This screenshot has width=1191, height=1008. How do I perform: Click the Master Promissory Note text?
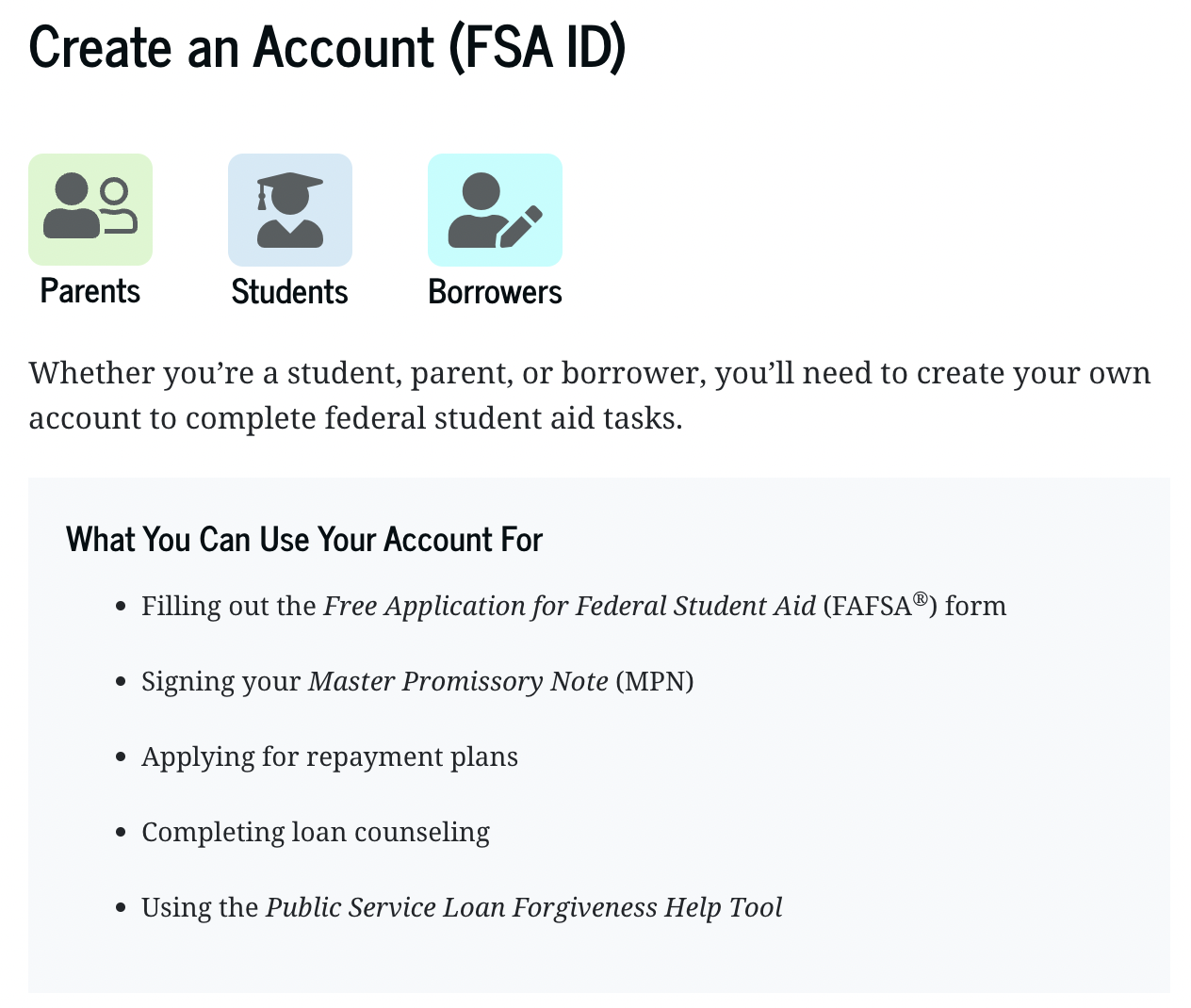[x=457, y=680]
